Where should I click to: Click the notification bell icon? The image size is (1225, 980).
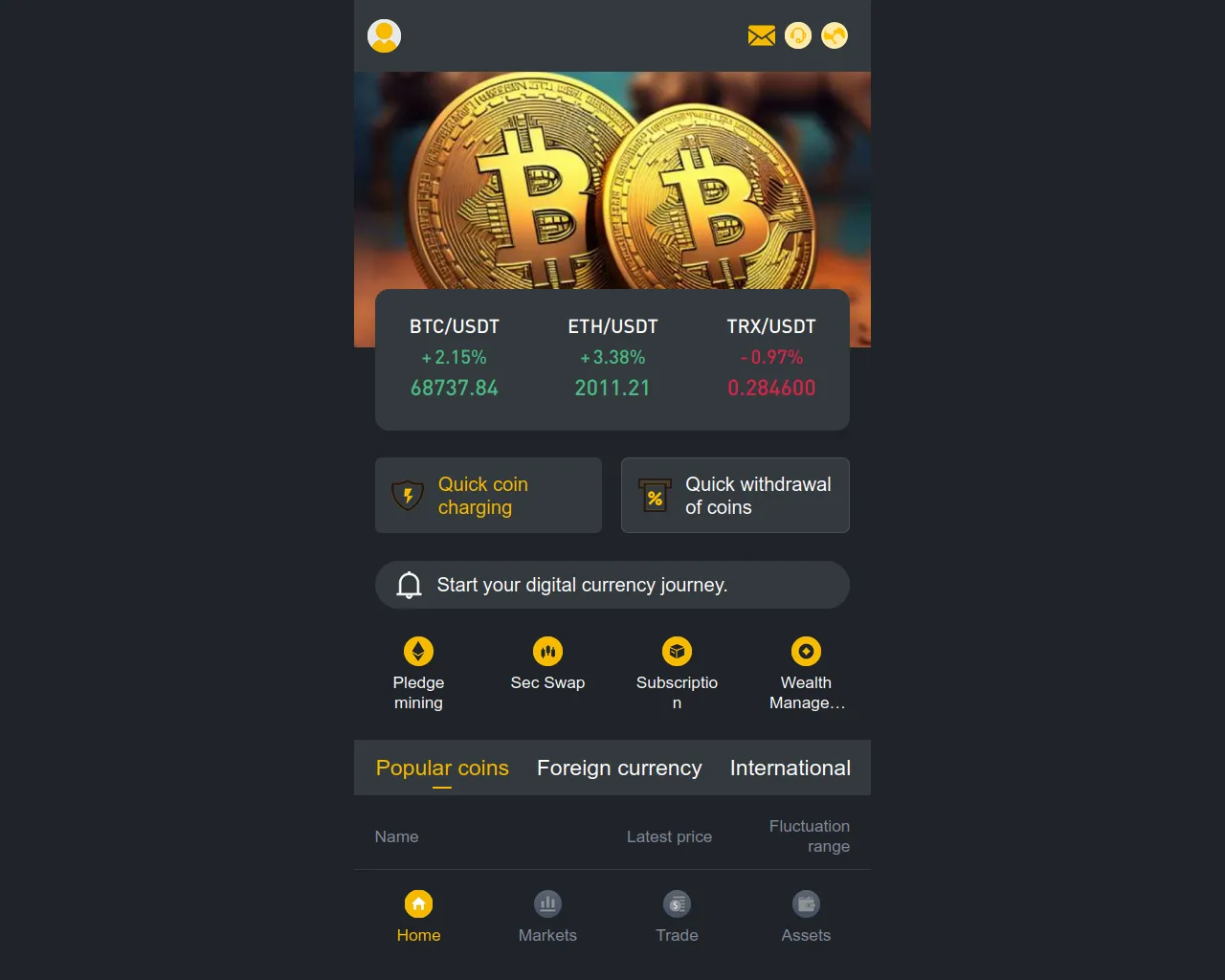click(x=410, y=585)
